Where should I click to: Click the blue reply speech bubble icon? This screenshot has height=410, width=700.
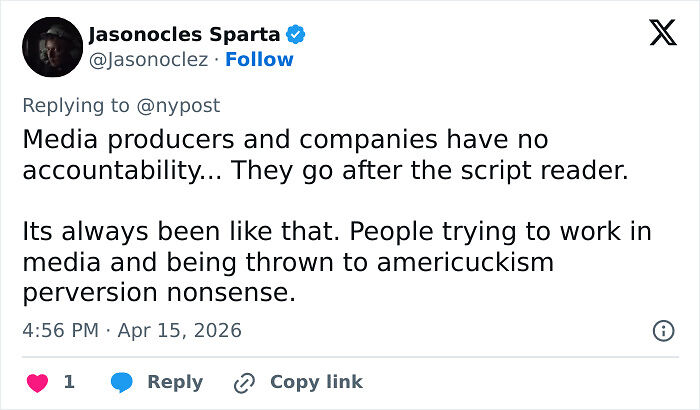click(122, 382)
